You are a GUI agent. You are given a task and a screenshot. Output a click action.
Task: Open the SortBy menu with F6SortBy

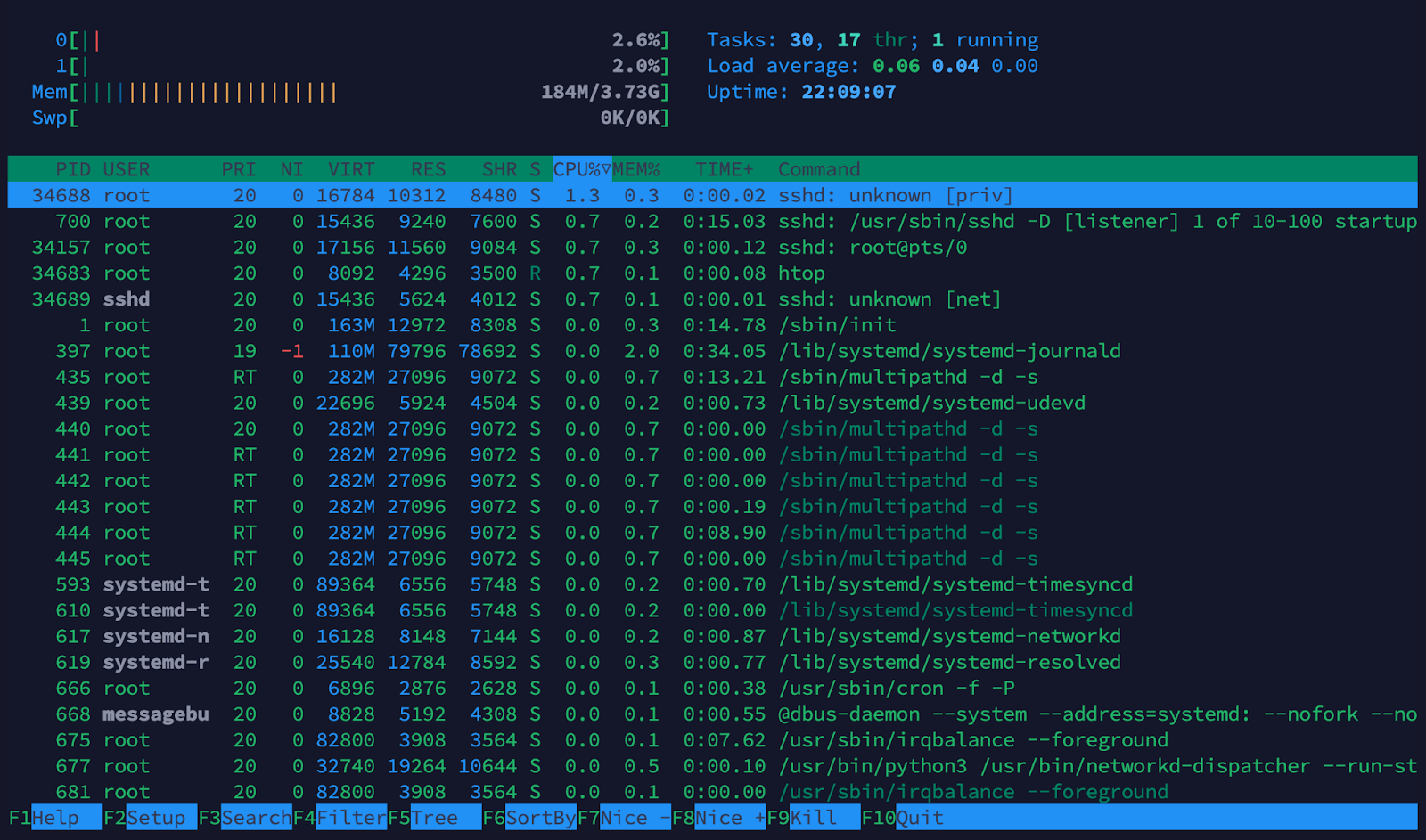click(x=531, y=817)
